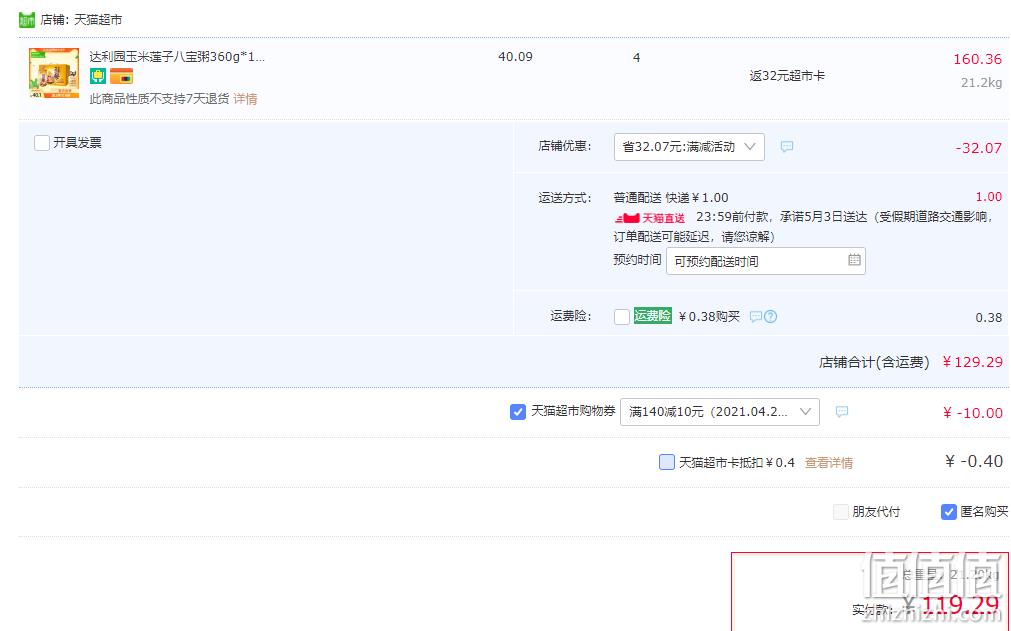This screenshot has width=1011, height=631.
Task: Click the insurance price 0.38 at right
Action: [989, 318]
